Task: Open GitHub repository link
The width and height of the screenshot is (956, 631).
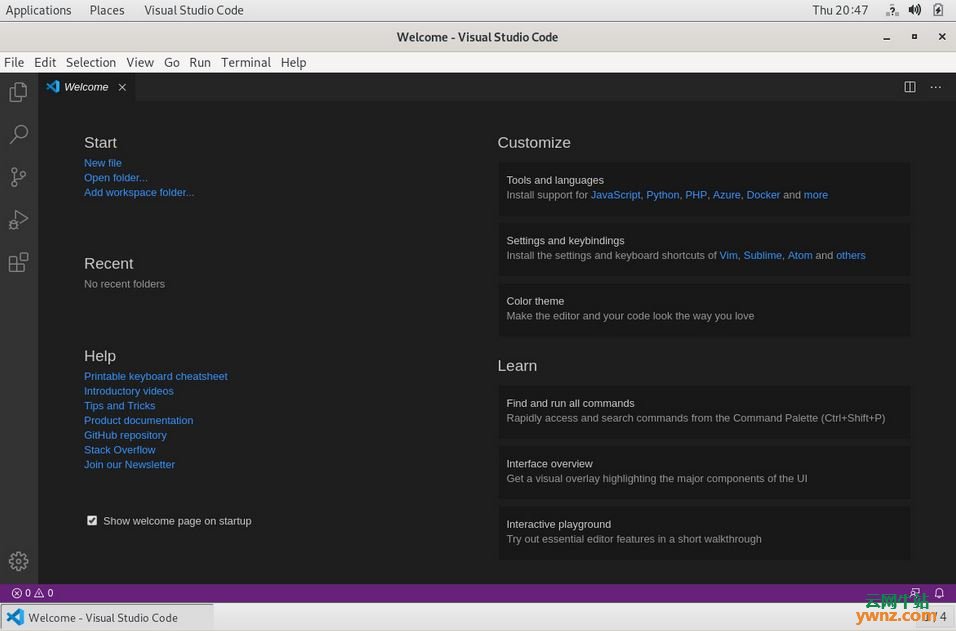Action: pyautogui.click(x=125, y=435)
